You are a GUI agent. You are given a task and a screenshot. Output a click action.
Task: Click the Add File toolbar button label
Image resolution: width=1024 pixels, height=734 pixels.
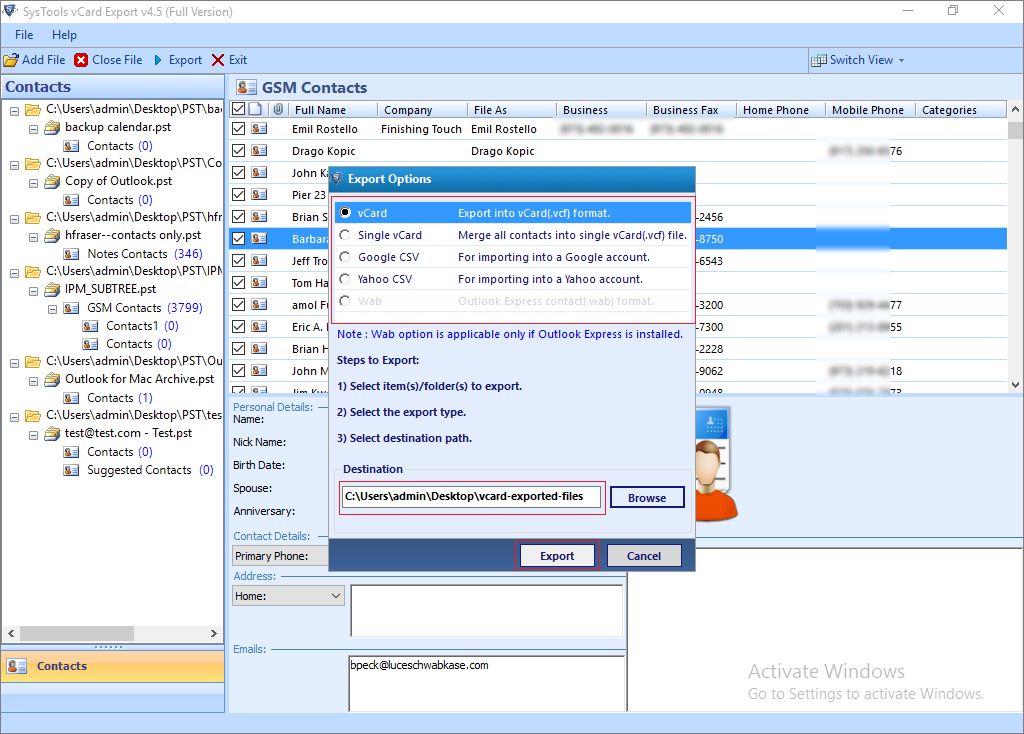(x=44, y=60)
